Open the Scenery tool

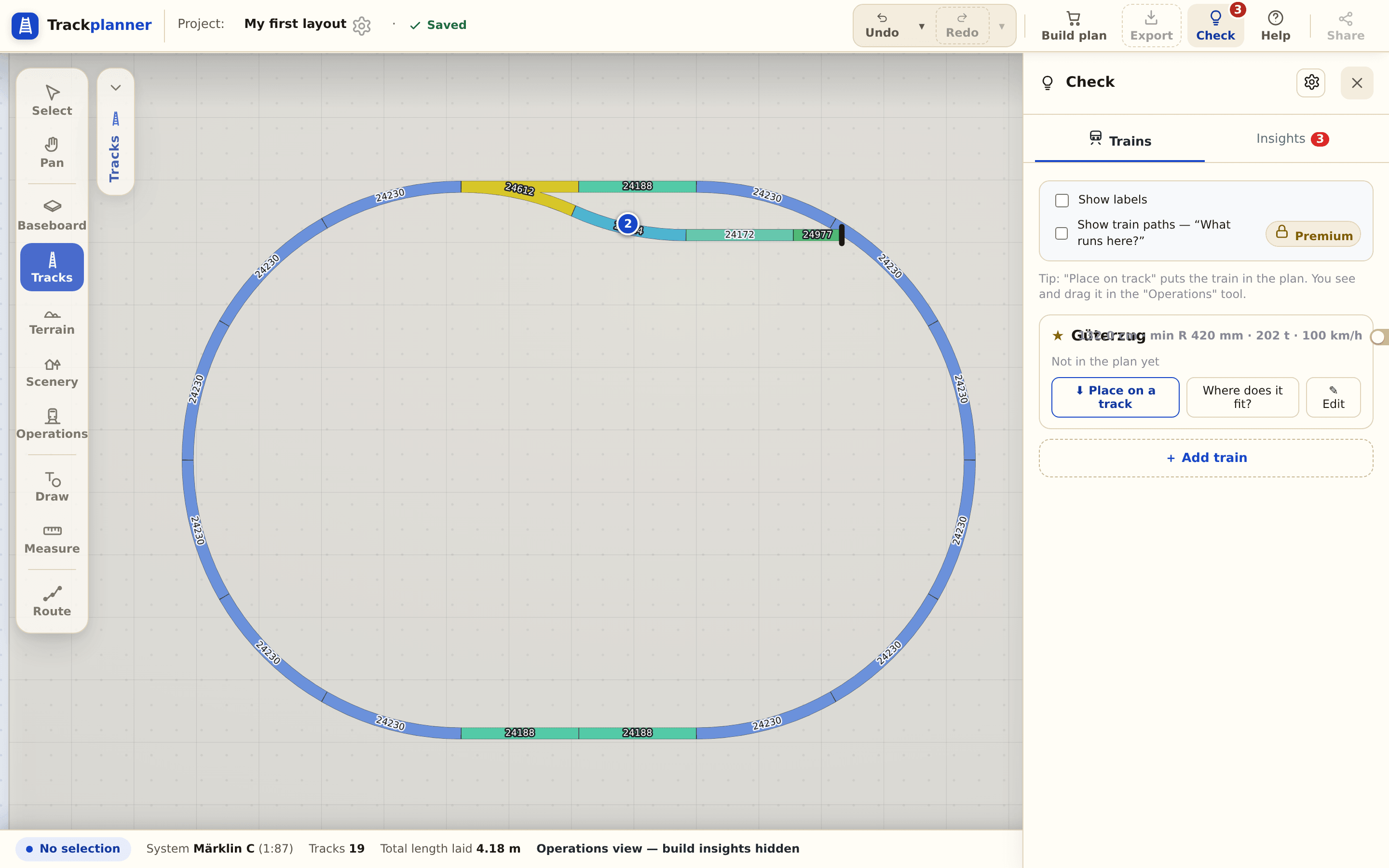point(52,372)
